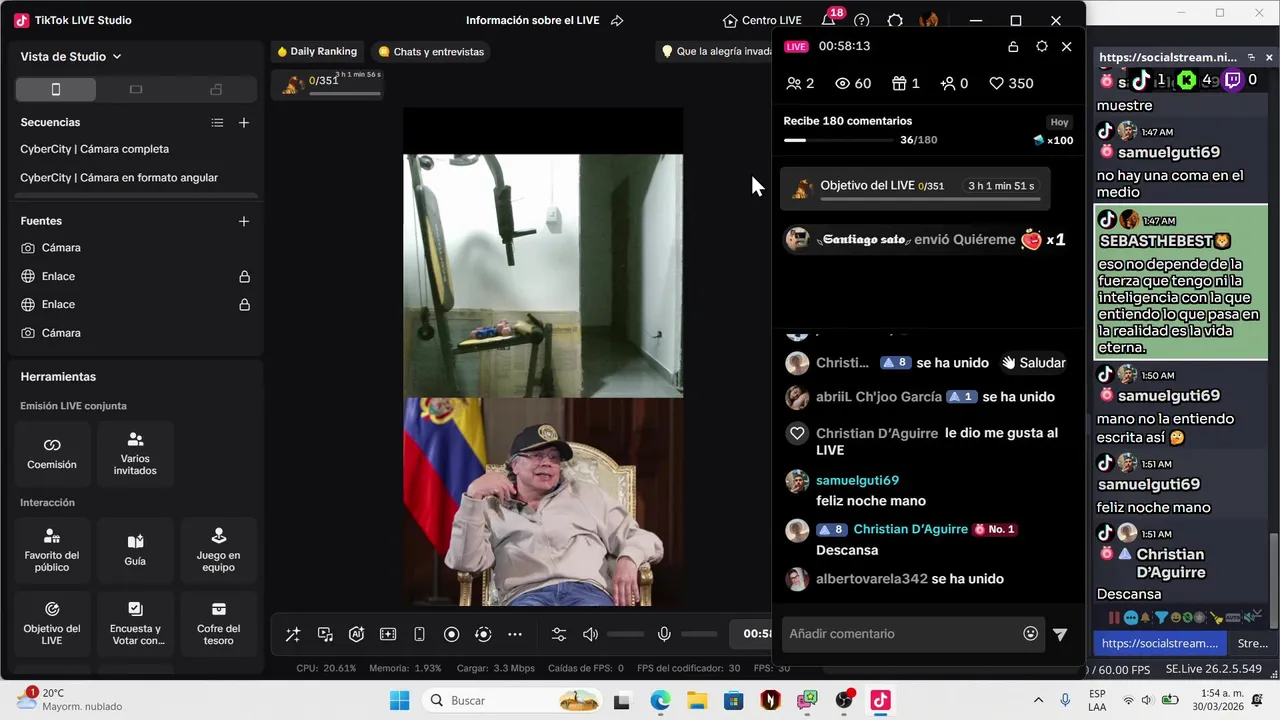The height and width of the screenshot is (720, 1280).
Task: Open the help question mark icon
Action: (862, 21)
